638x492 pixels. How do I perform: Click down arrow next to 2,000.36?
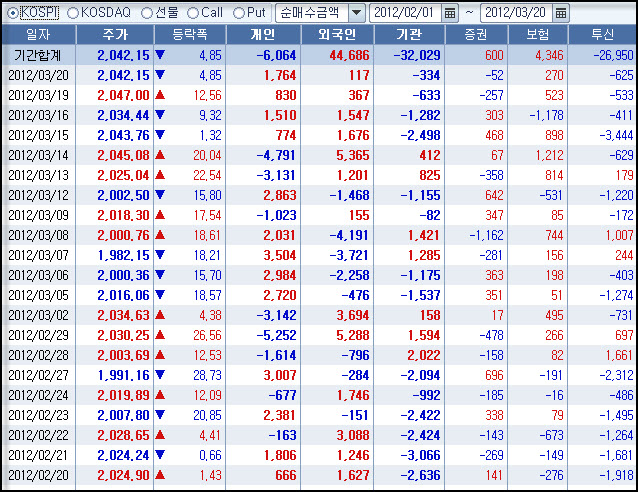[160, 275]
